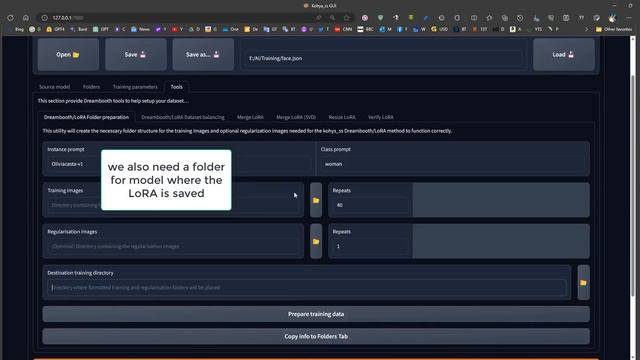The height and width of the screenshot is (360, 640).
Task: Open the News bookmark
Action: tap(140, 29)
